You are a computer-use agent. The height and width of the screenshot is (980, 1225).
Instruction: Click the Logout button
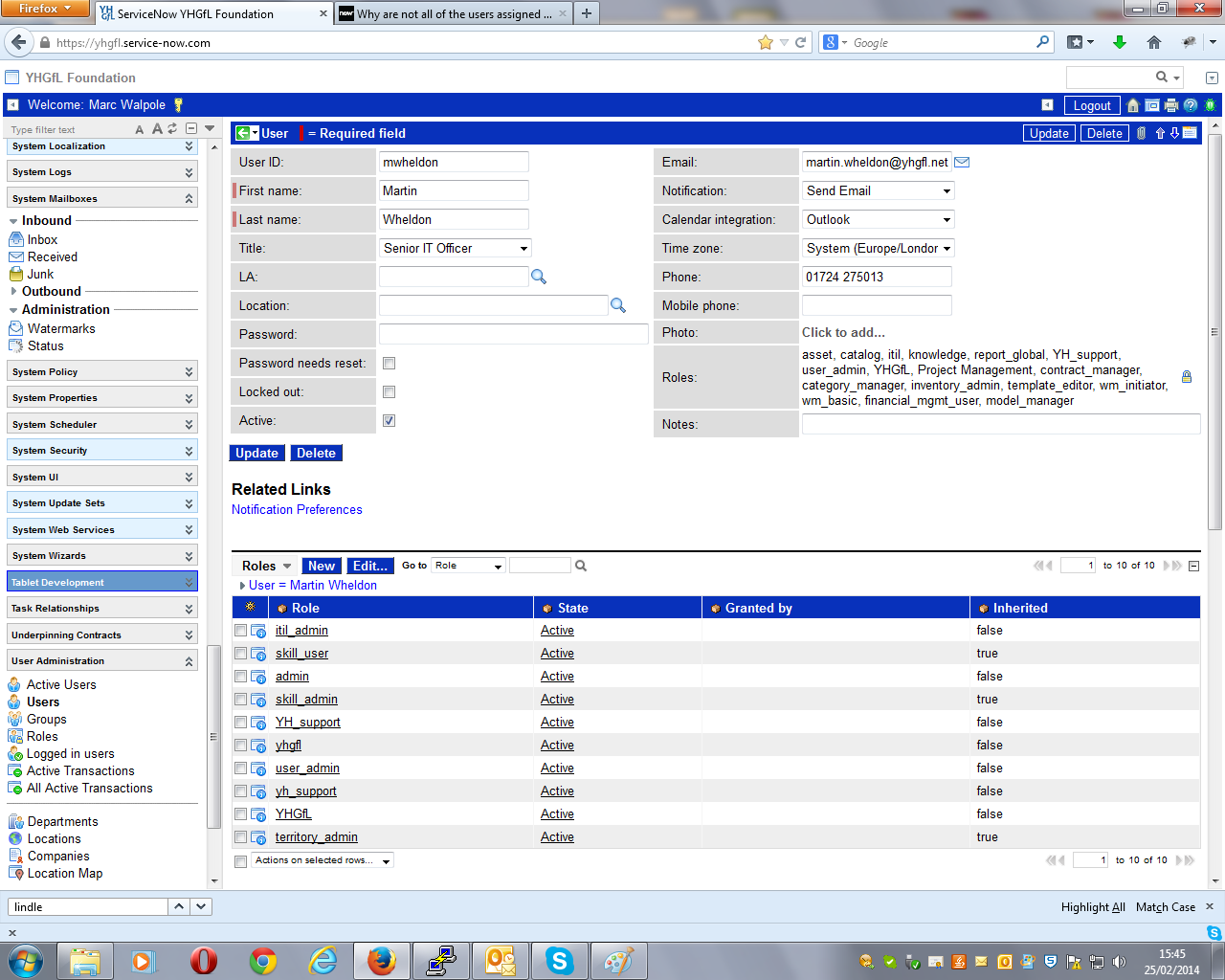pos(1092,105)
